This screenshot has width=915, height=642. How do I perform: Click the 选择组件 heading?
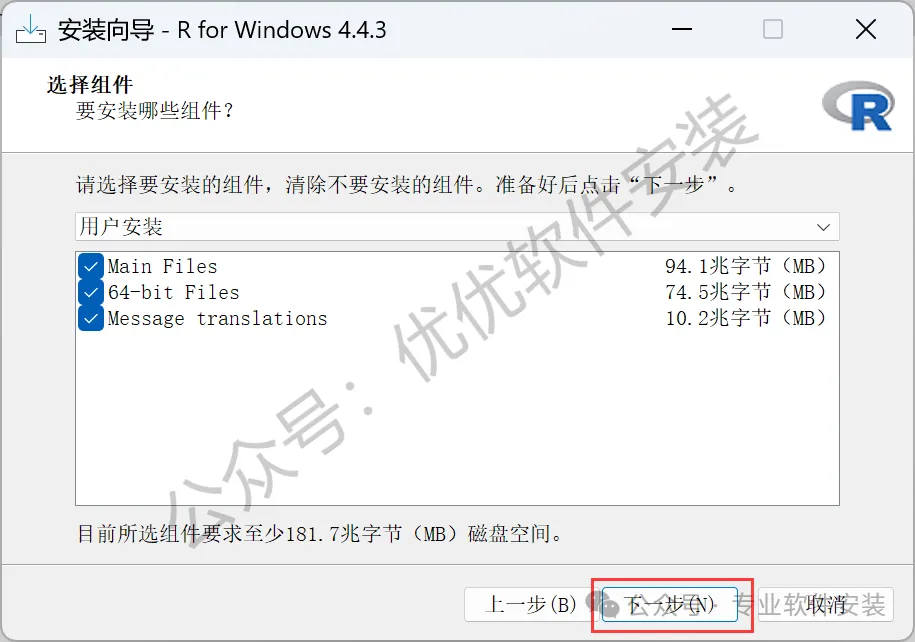[x=90, y=85]
